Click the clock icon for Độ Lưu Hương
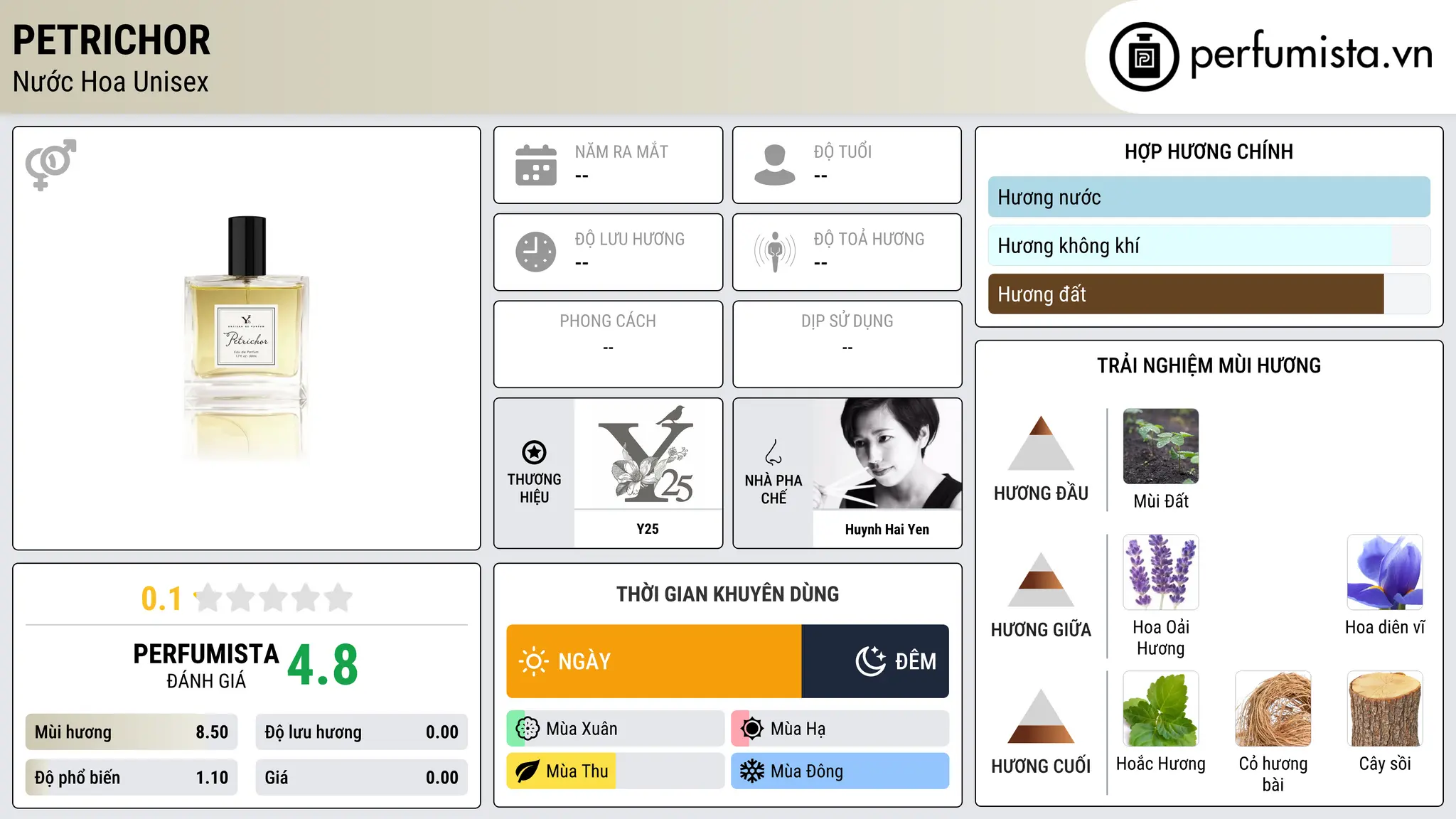This screenshot has height=819, width=1456. (x=536, y=252)
